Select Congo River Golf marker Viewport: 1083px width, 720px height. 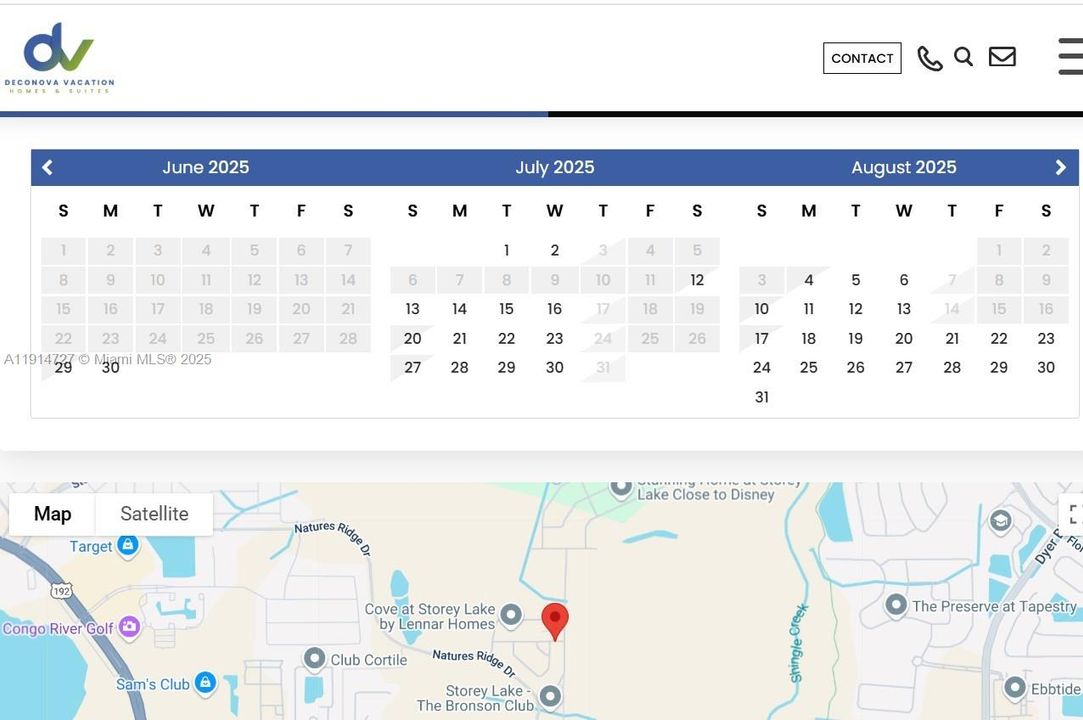(x=129, y=627)
